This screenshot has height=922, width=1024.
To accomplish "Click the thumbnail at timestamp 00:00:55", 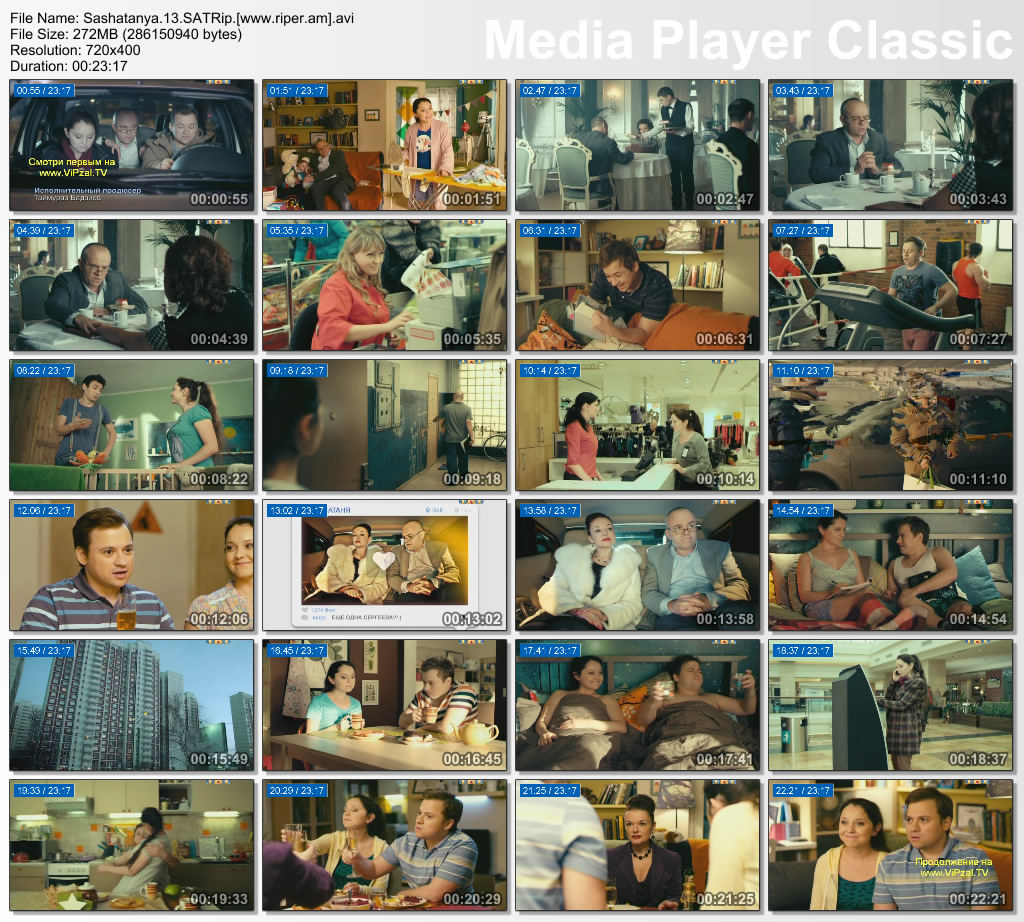I will coord(131,145).
